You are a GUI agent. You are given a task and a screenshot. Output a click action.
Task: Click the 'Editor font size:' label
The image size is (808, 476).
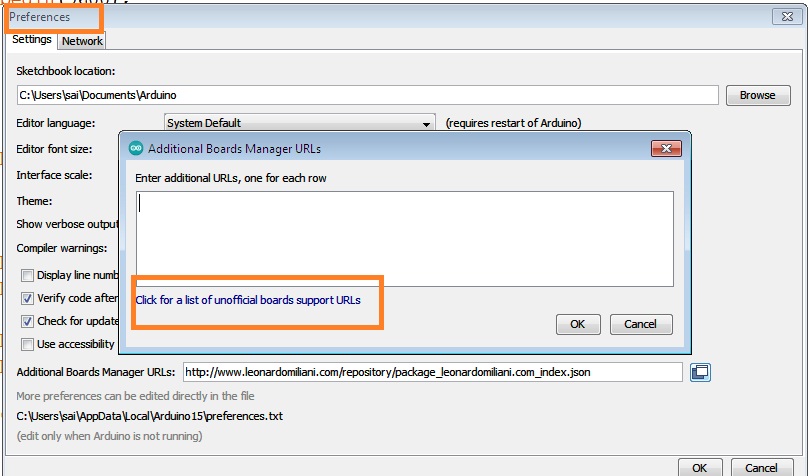(x=54, y=149)
